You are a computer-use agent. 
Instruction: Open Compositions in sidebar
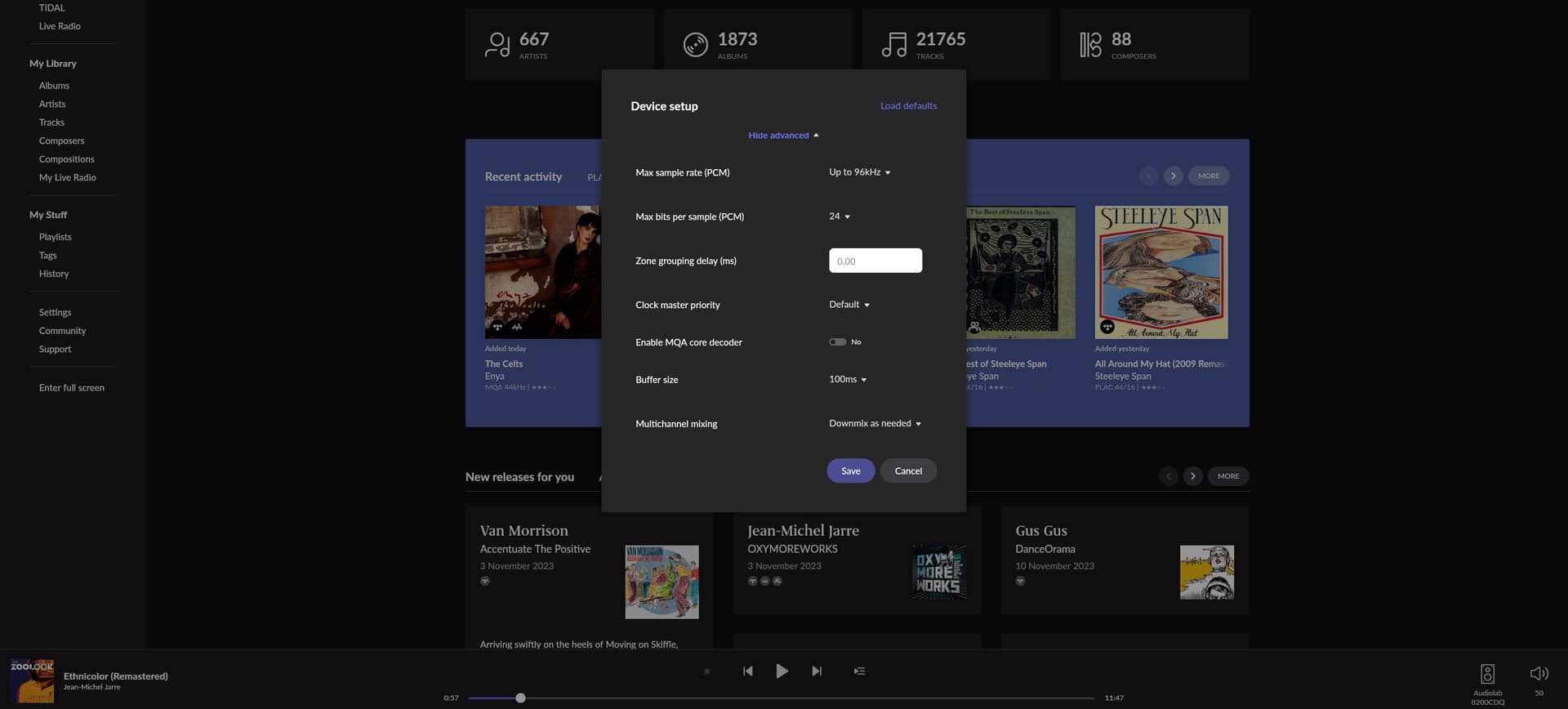click(x=66, y=159)
